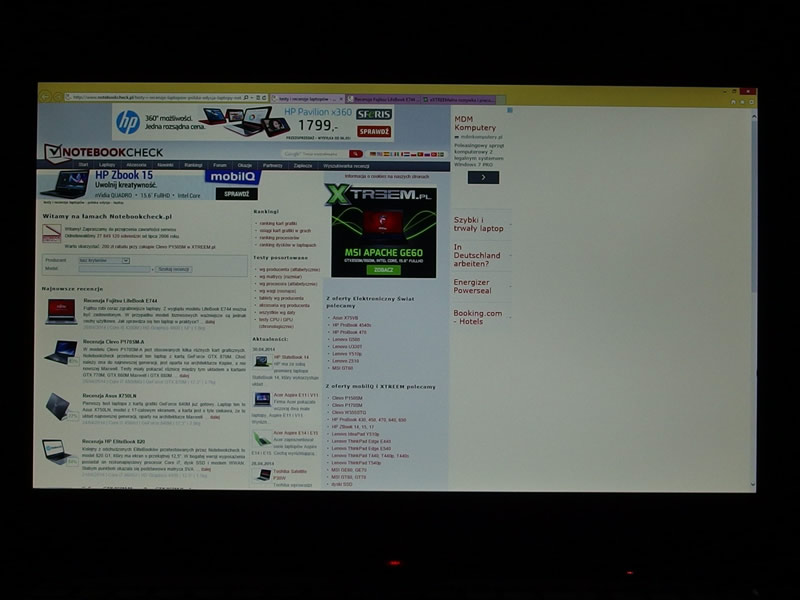
Task: Click the Google custom search field
Action: (x=315, y=154)
